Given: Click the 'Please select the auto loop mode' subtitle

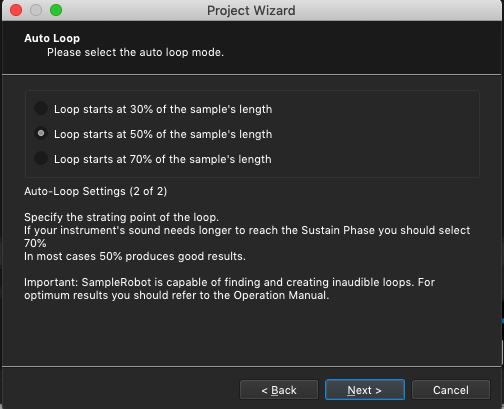Looking at the screenshot, I should click(135, 52).
